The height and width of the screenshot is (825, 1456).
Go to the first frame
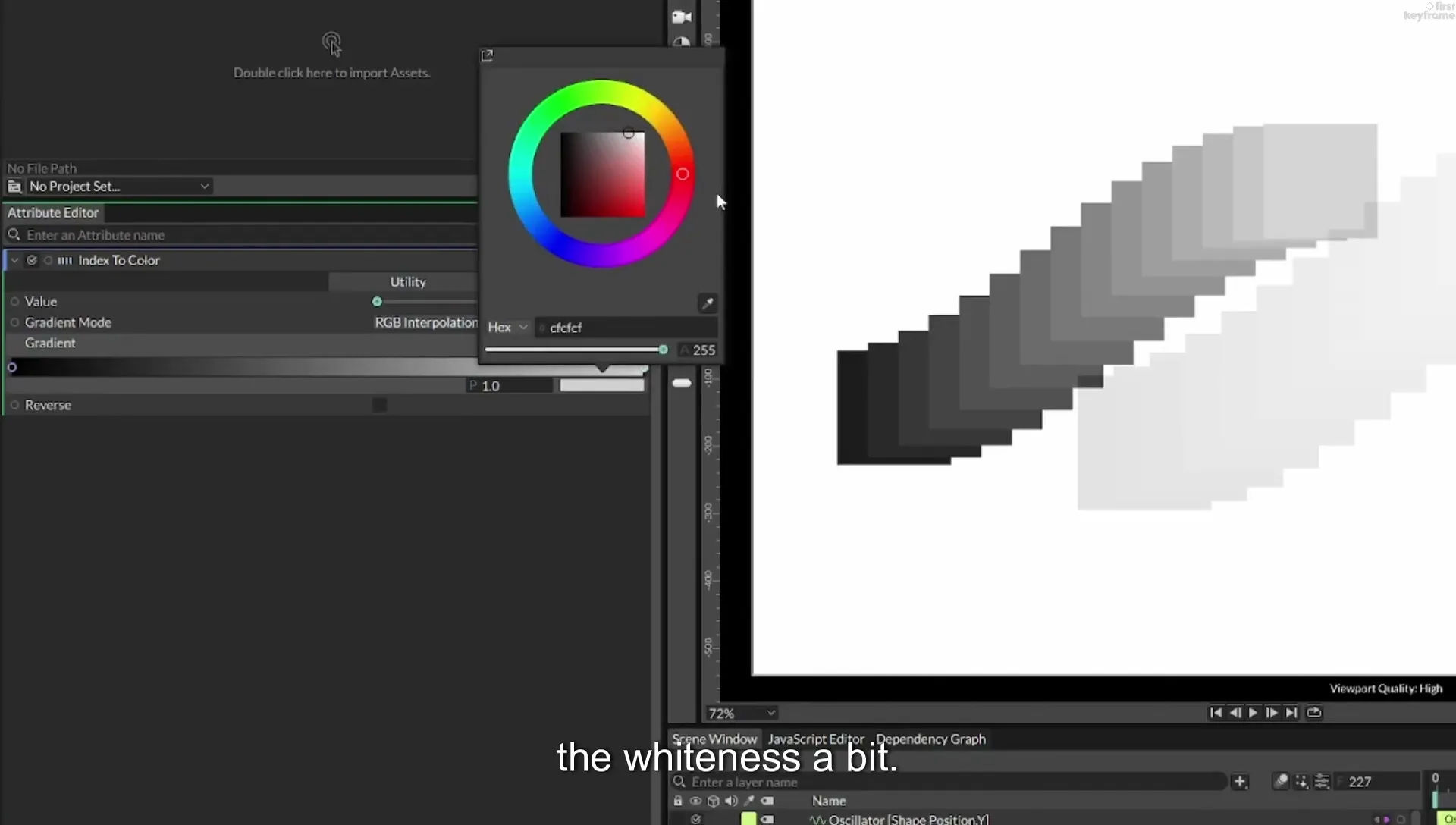[x=1215, y=712]
